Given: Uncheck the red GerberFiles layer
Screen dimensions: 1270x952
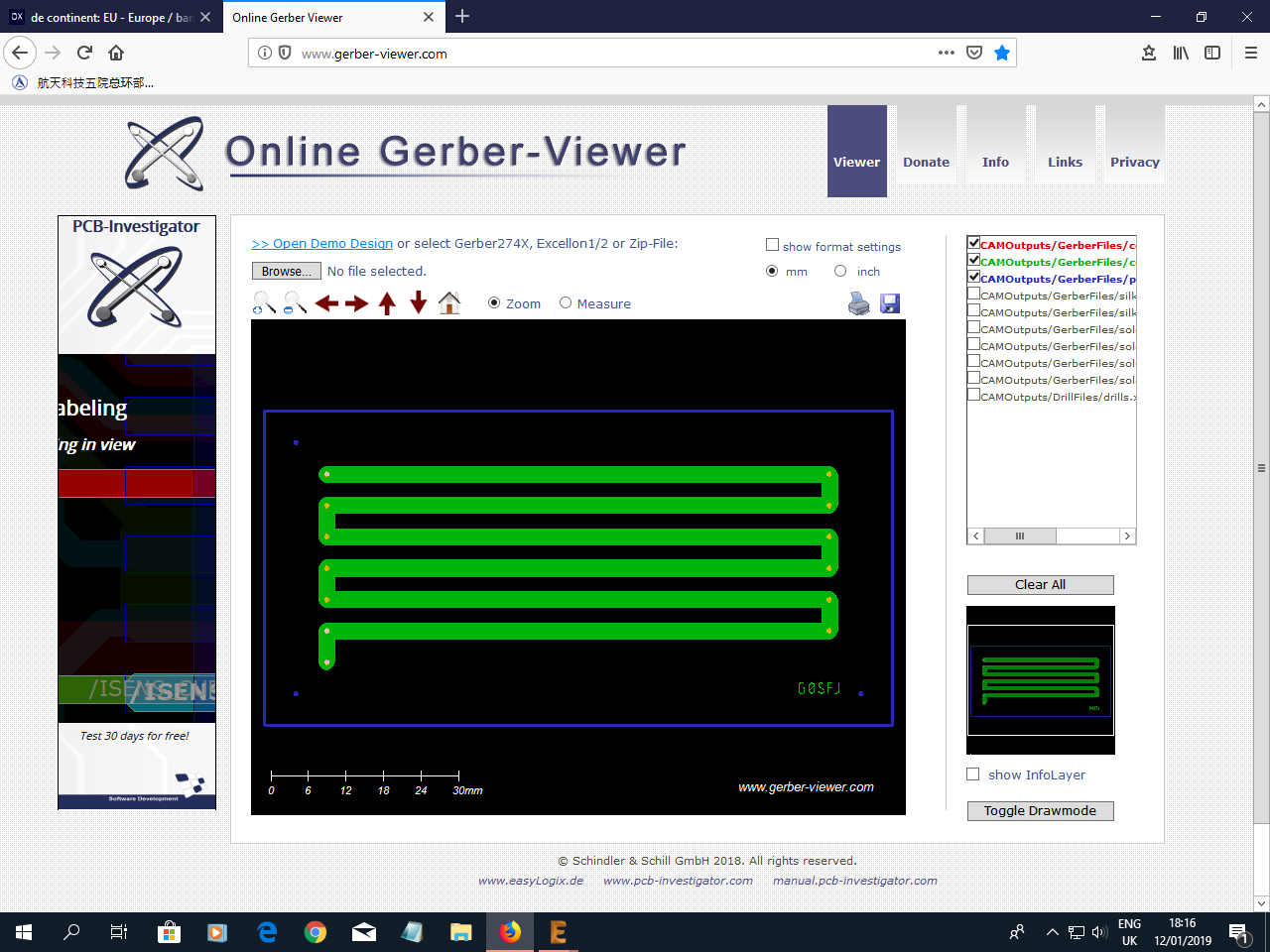Looking at the screenshot, I should click(974, 243).
